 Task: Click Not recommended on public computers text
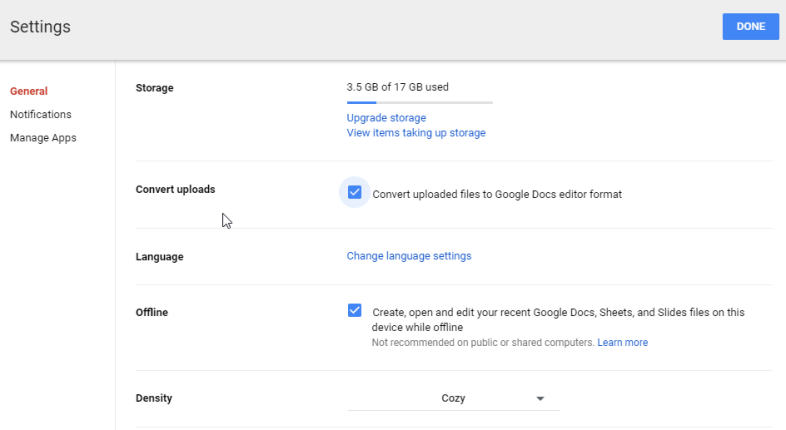483,342
